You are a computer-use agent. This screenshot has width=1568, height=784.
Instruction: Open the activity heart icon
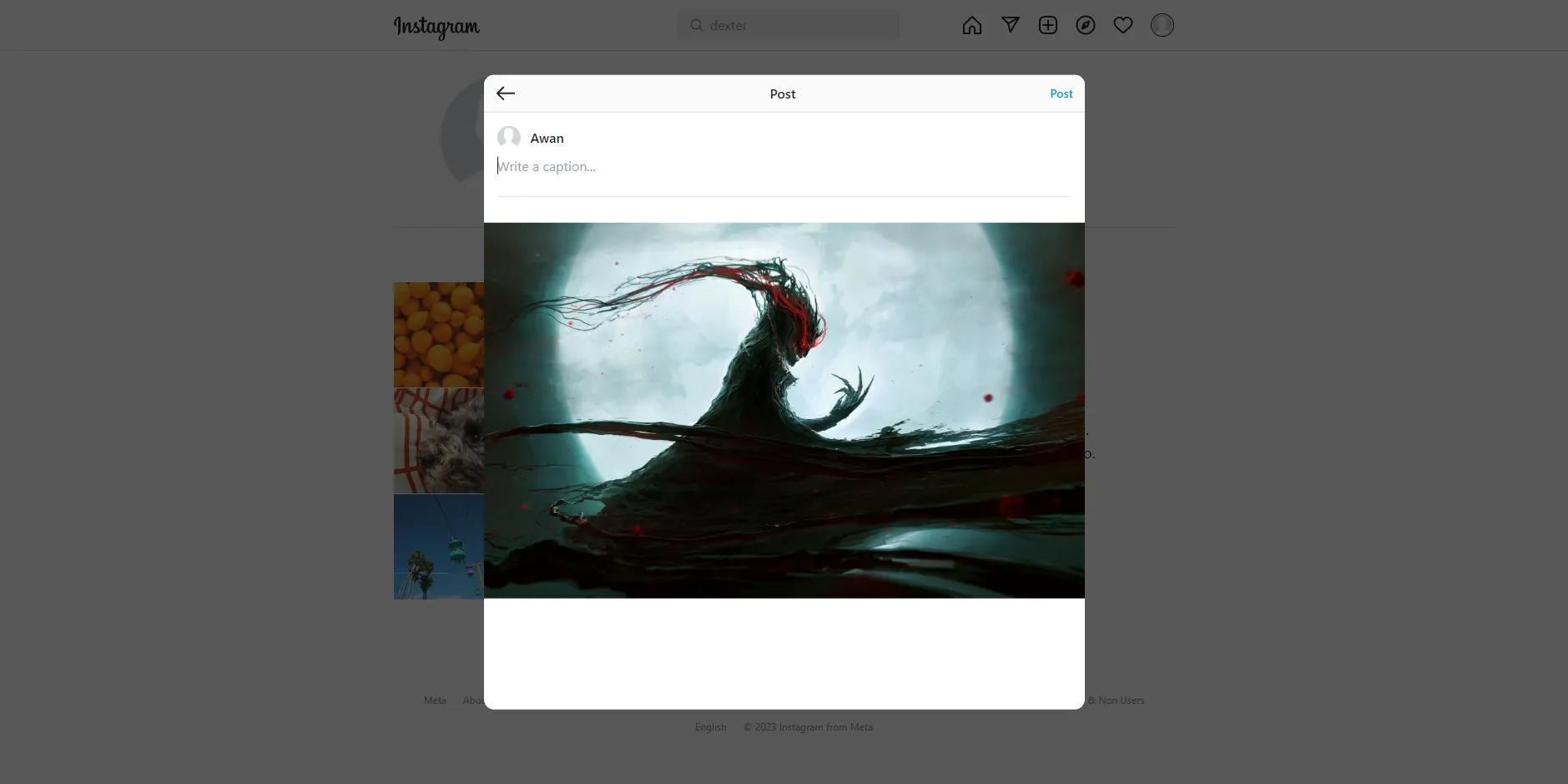(1122, 25)
